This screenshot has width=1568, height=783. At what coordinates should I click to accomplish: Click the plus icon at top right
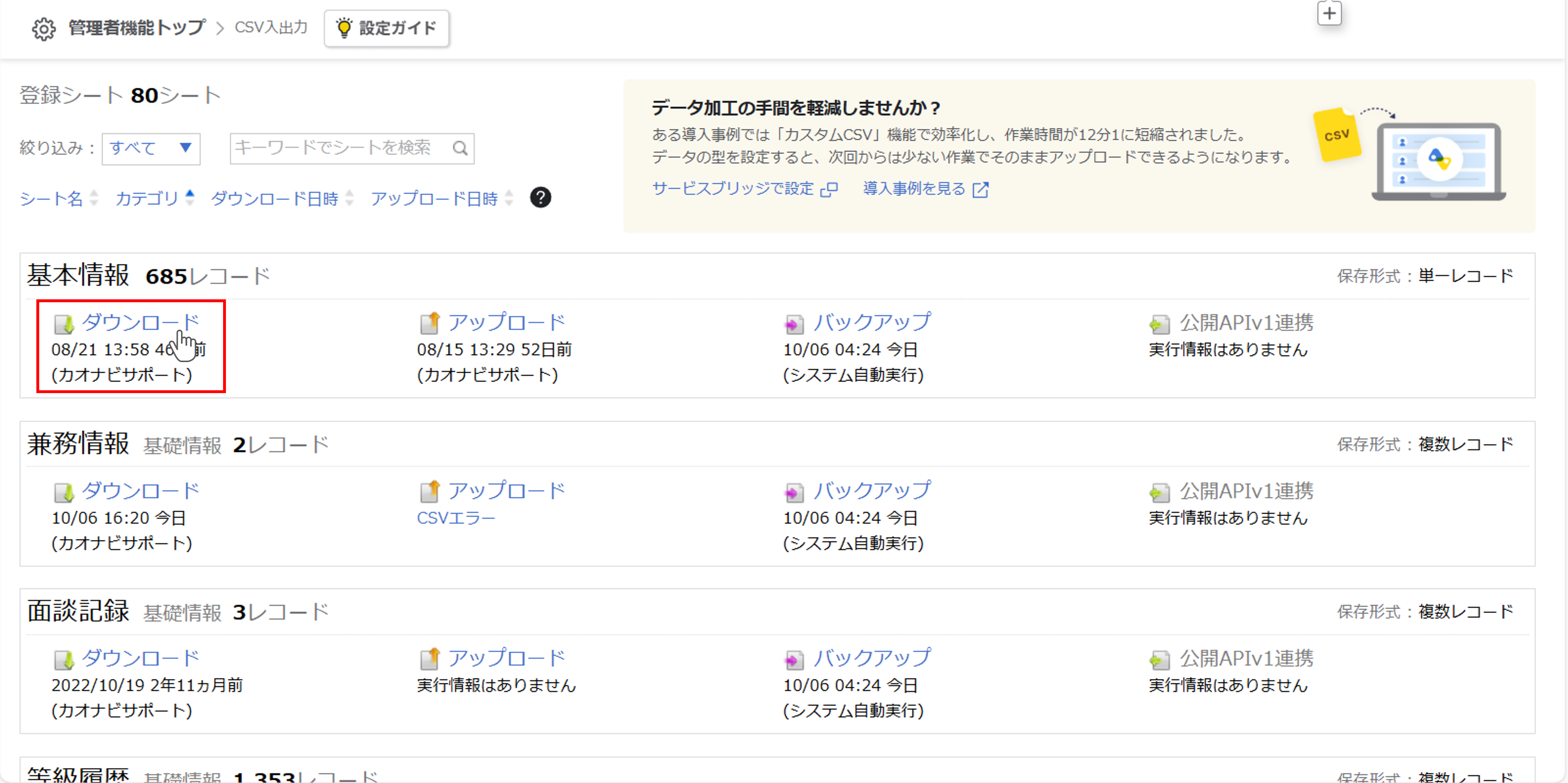1329,14
